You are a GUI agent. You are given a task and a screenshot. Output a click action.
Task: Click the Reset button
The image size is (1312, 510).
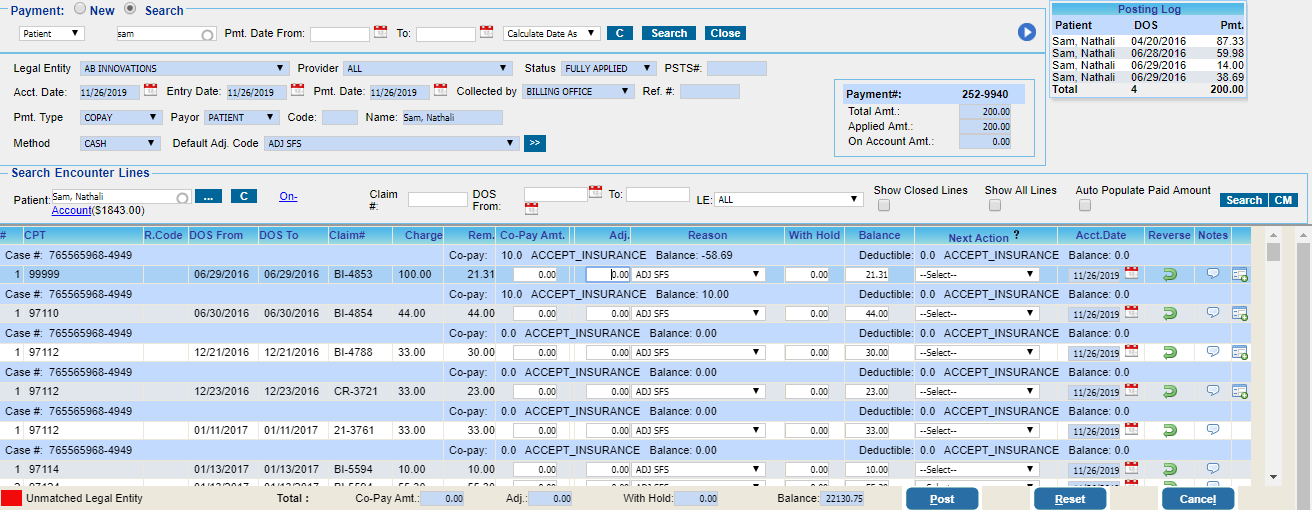tap(1070, 499)
